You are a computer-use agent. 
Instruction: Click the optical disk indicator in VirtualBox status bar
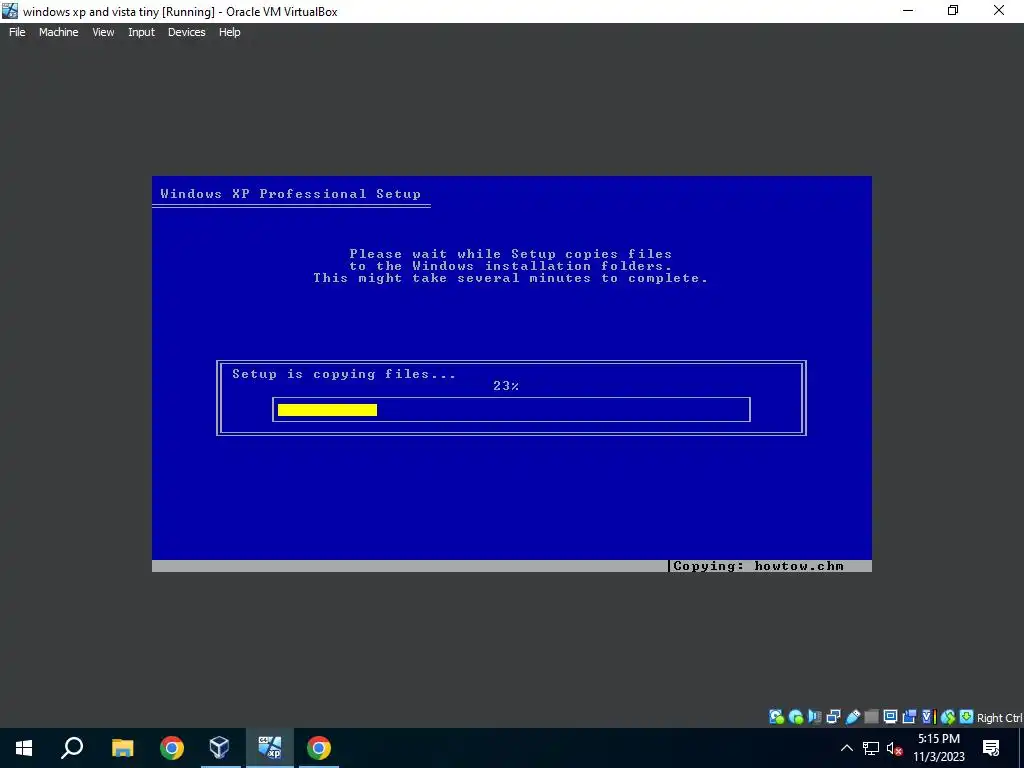click(795, 717)
